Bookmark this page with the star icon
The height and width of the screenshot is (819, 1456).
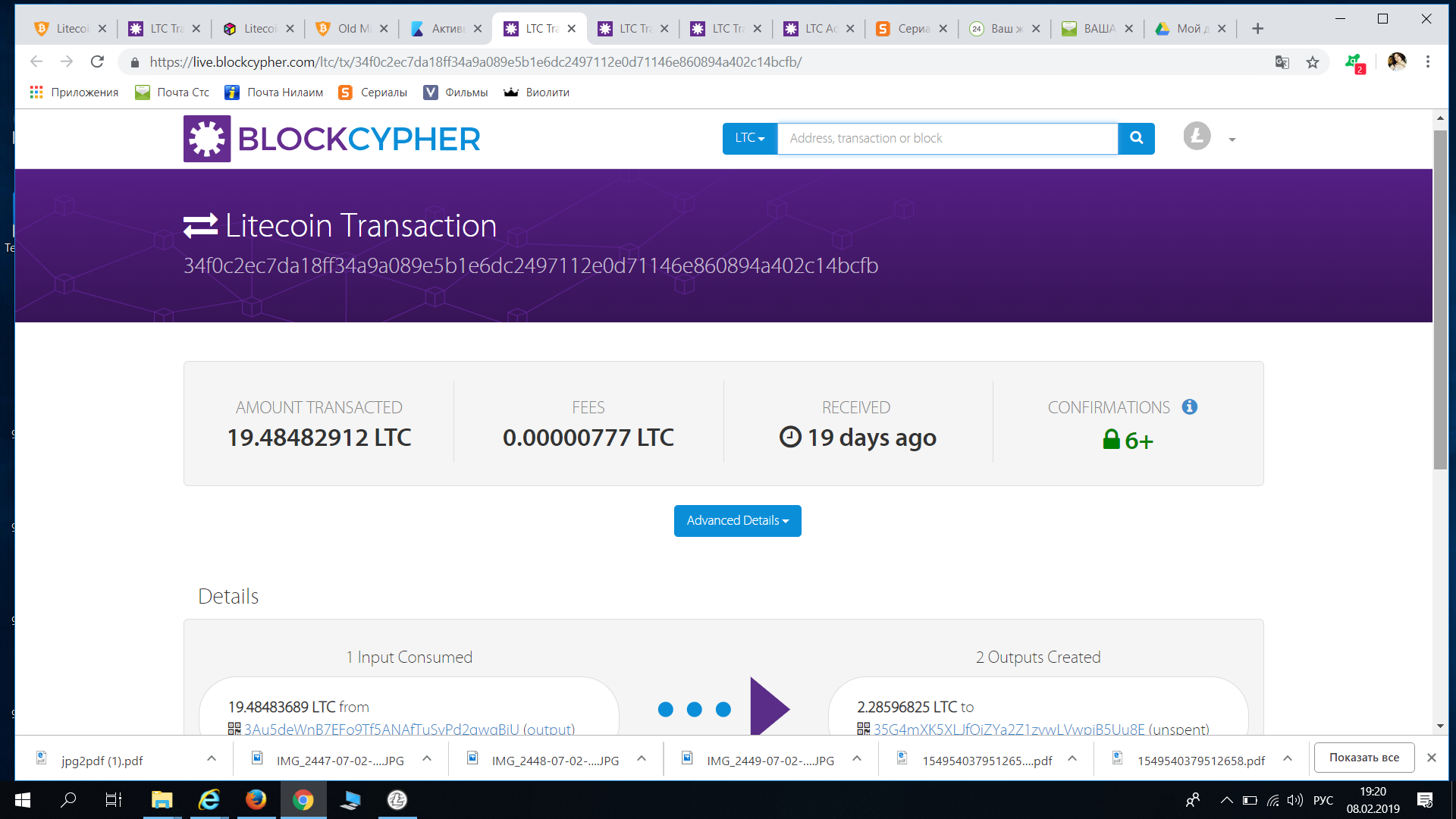click(1313, 62)
